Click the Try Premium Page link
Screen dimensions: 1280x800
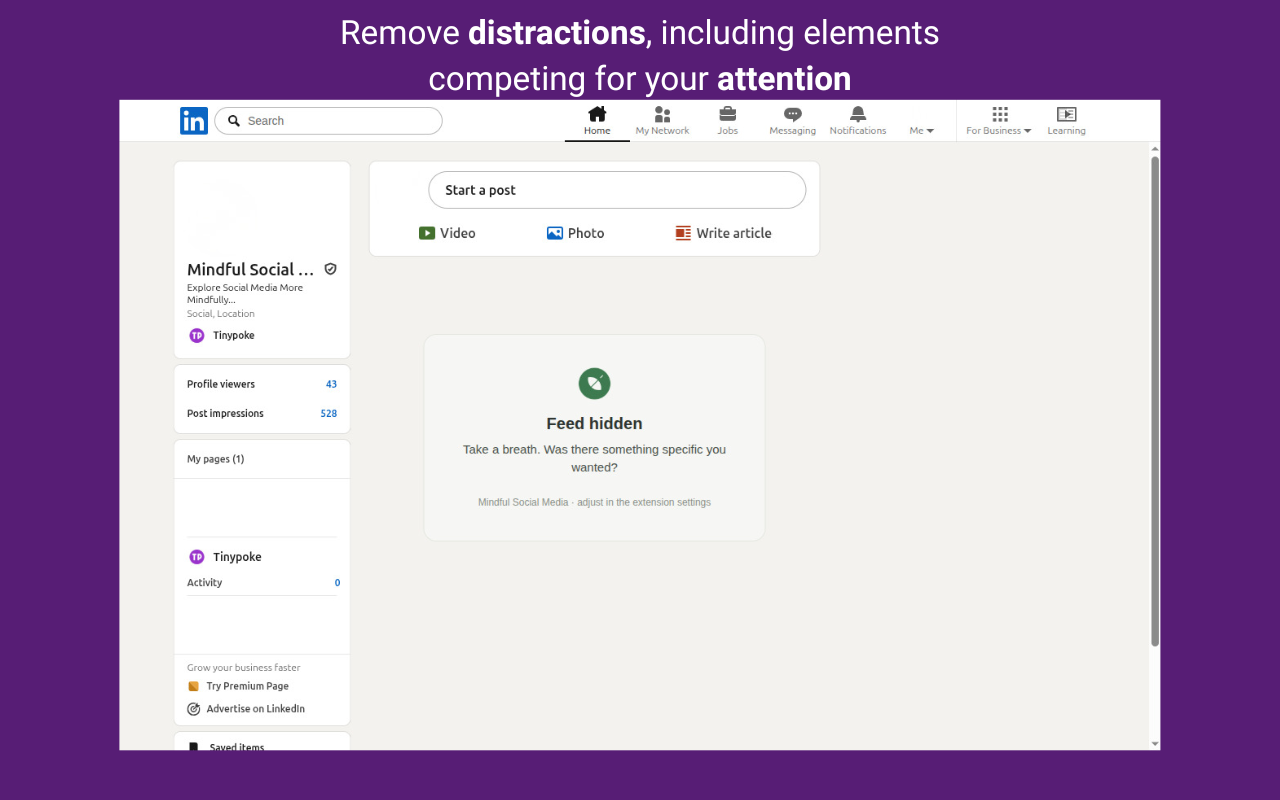239,686
